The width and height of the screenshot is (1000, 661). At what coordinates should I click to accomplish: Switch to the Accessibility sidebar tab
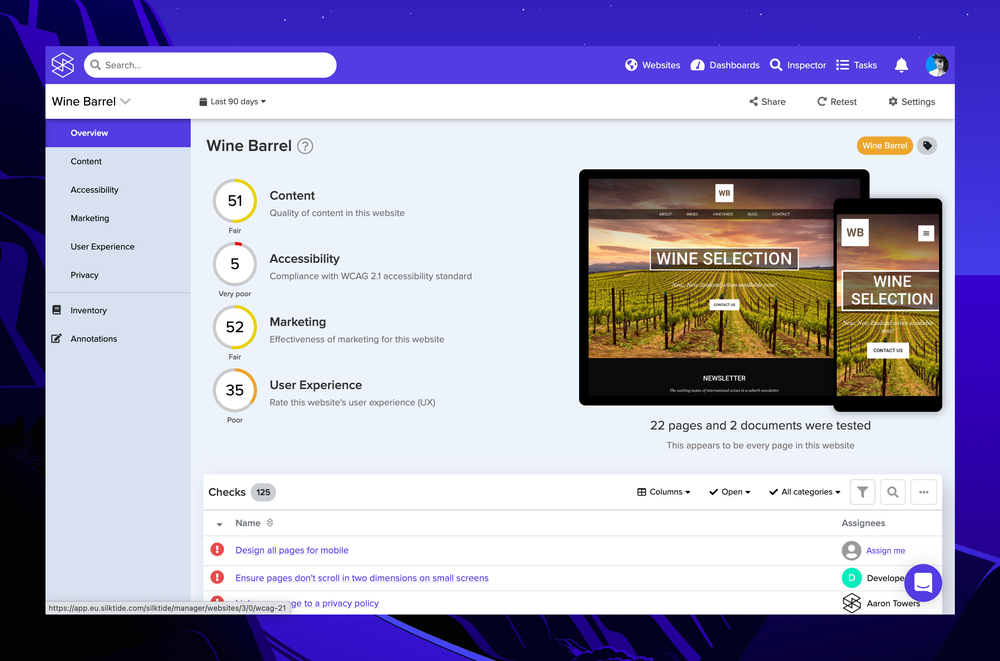94,189
